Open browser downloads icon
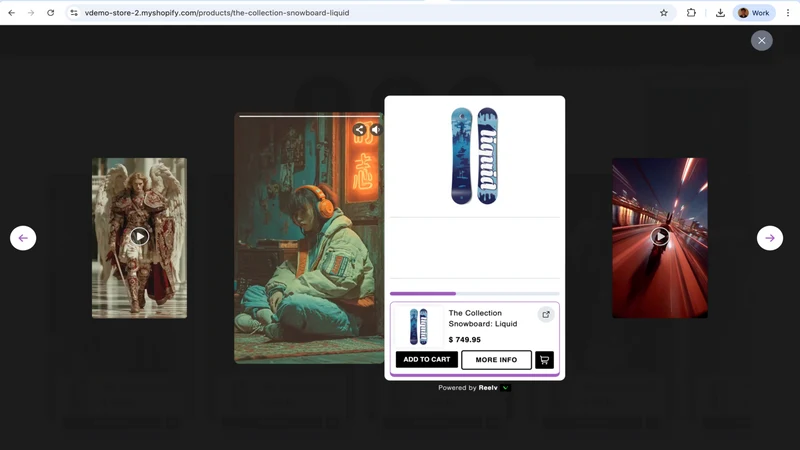 (x=720, y=13)
